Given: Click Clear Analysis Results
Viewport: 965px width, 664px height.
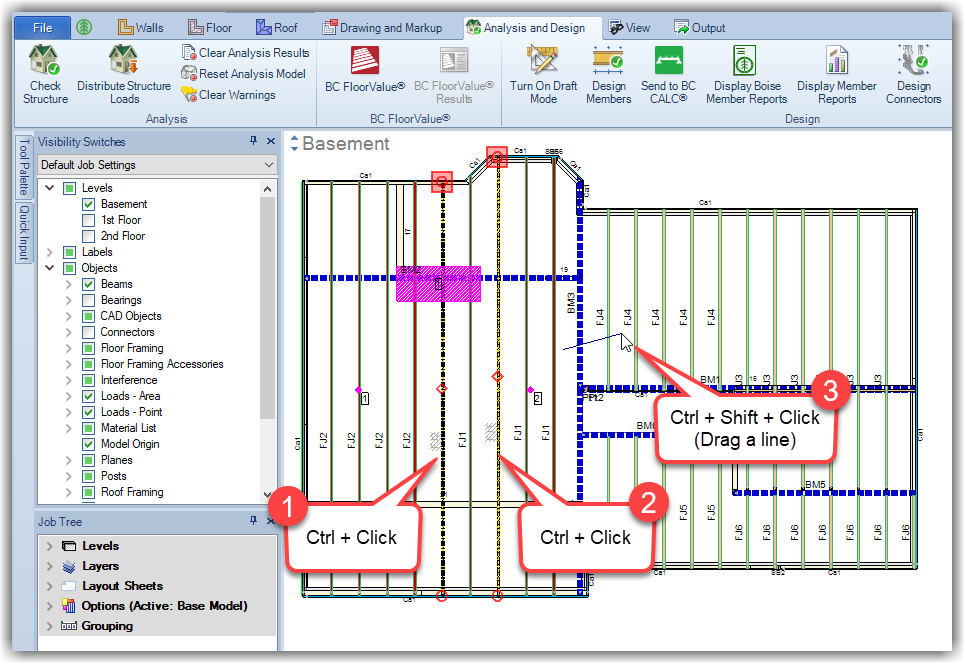Looking at the screenshot, I should pyautogui.click(x=245, y=52).
